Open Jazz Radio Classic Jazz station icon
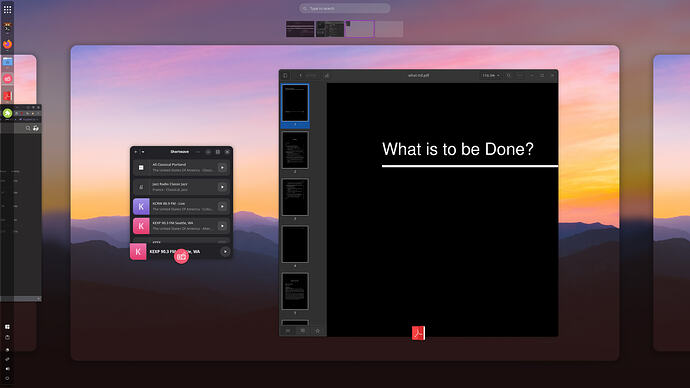 click(x=141, y=187)
